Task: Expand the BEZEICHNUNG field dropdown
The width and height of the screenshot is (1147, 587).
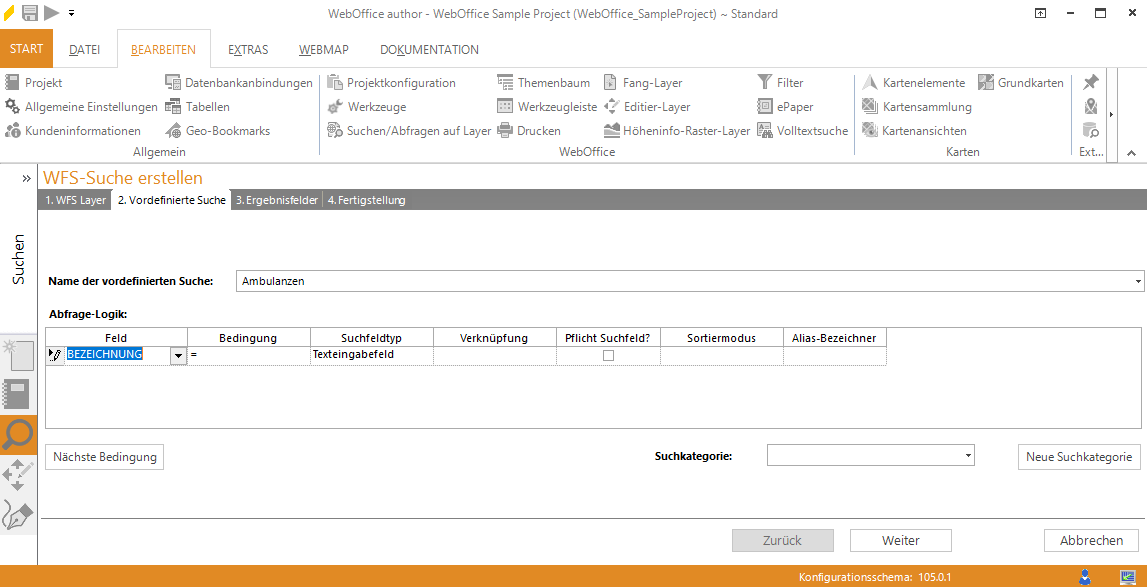Action: click(x=178, y=355)
